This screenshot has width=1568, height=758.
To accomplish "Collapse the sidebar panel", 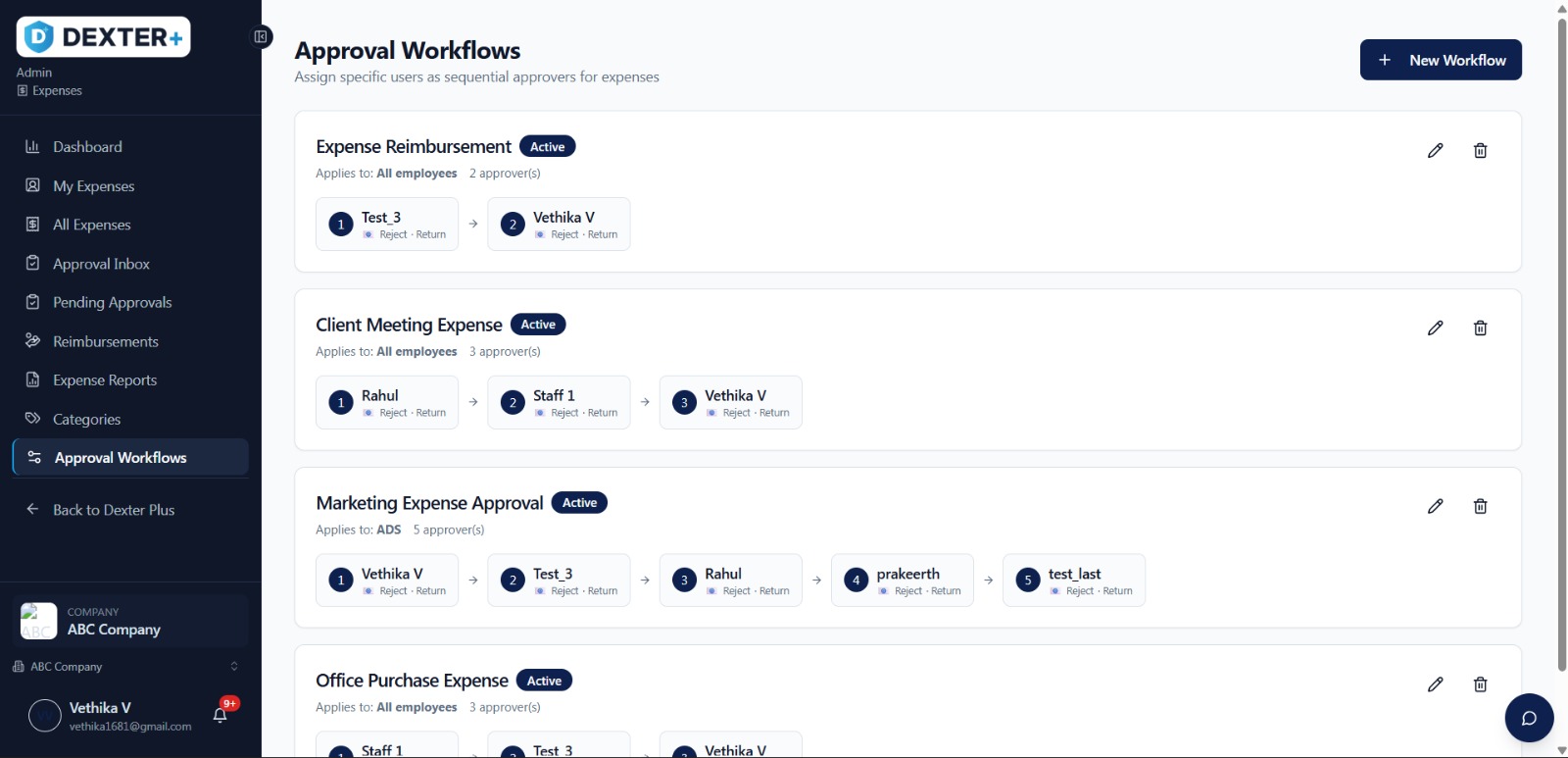I will click(x=261, y=37).
